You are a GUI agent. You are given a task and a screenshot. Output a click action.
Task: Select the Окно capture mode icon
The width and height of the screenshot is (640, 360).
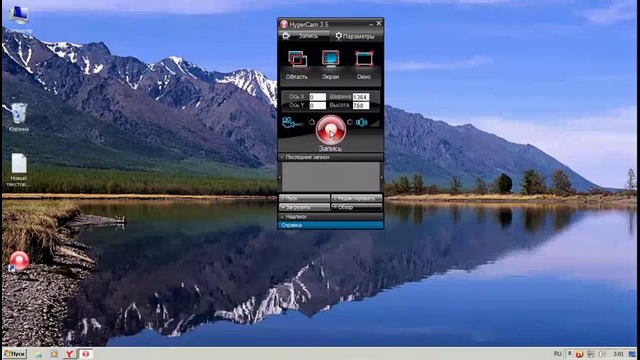364,59
